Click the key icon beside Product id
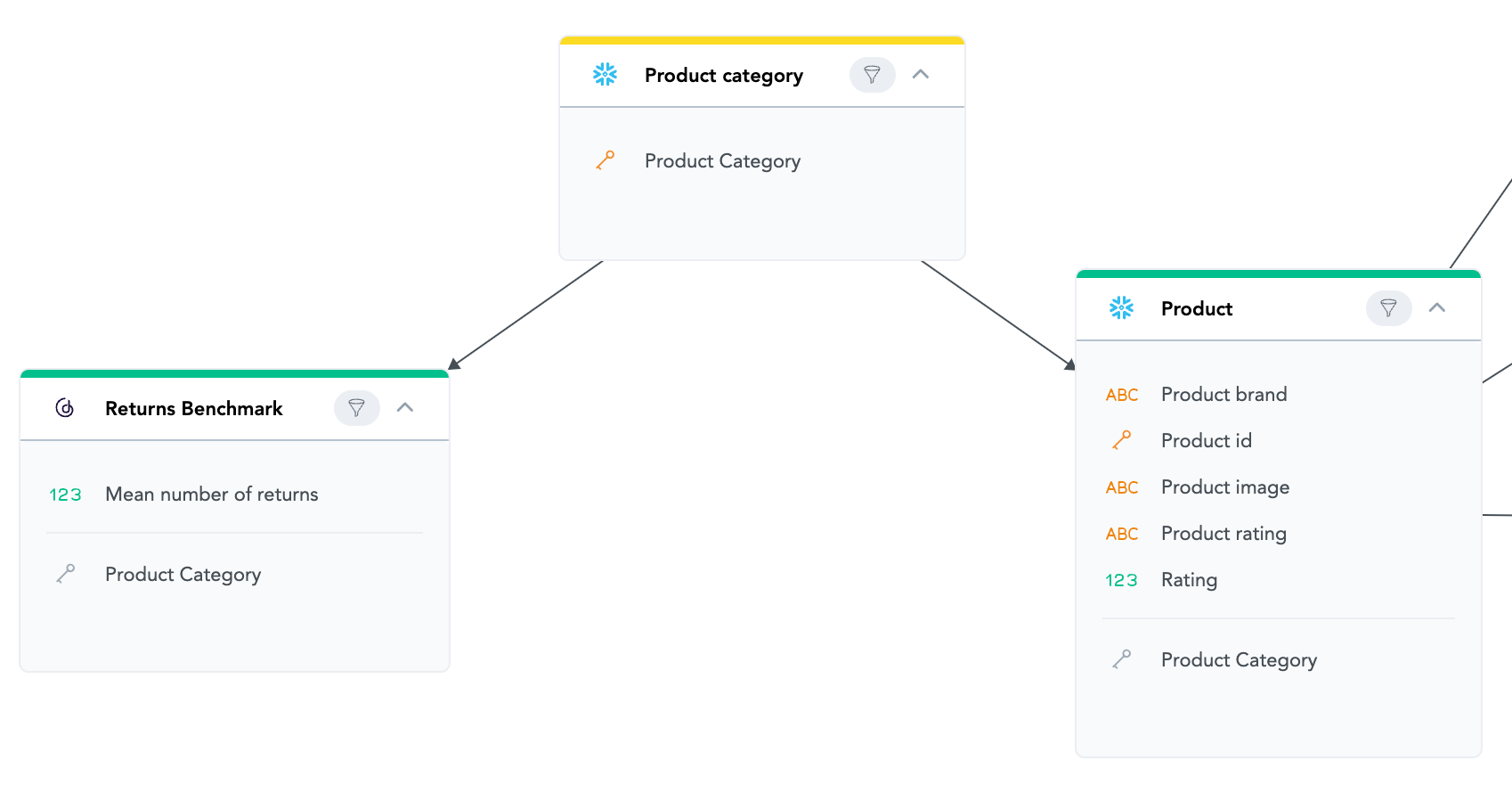Viewport: 1512px width, 793px height. click(x=1121, y=440)
